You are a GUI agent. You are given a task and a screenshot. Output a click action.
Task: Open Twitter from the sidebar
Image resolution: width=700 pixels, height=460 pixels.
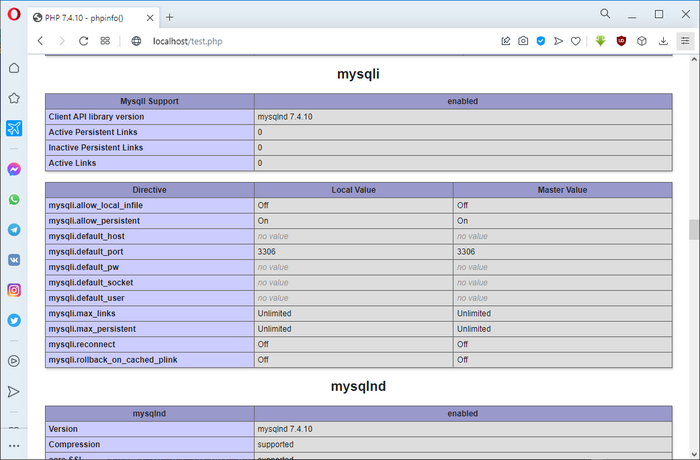click(14, 321)
